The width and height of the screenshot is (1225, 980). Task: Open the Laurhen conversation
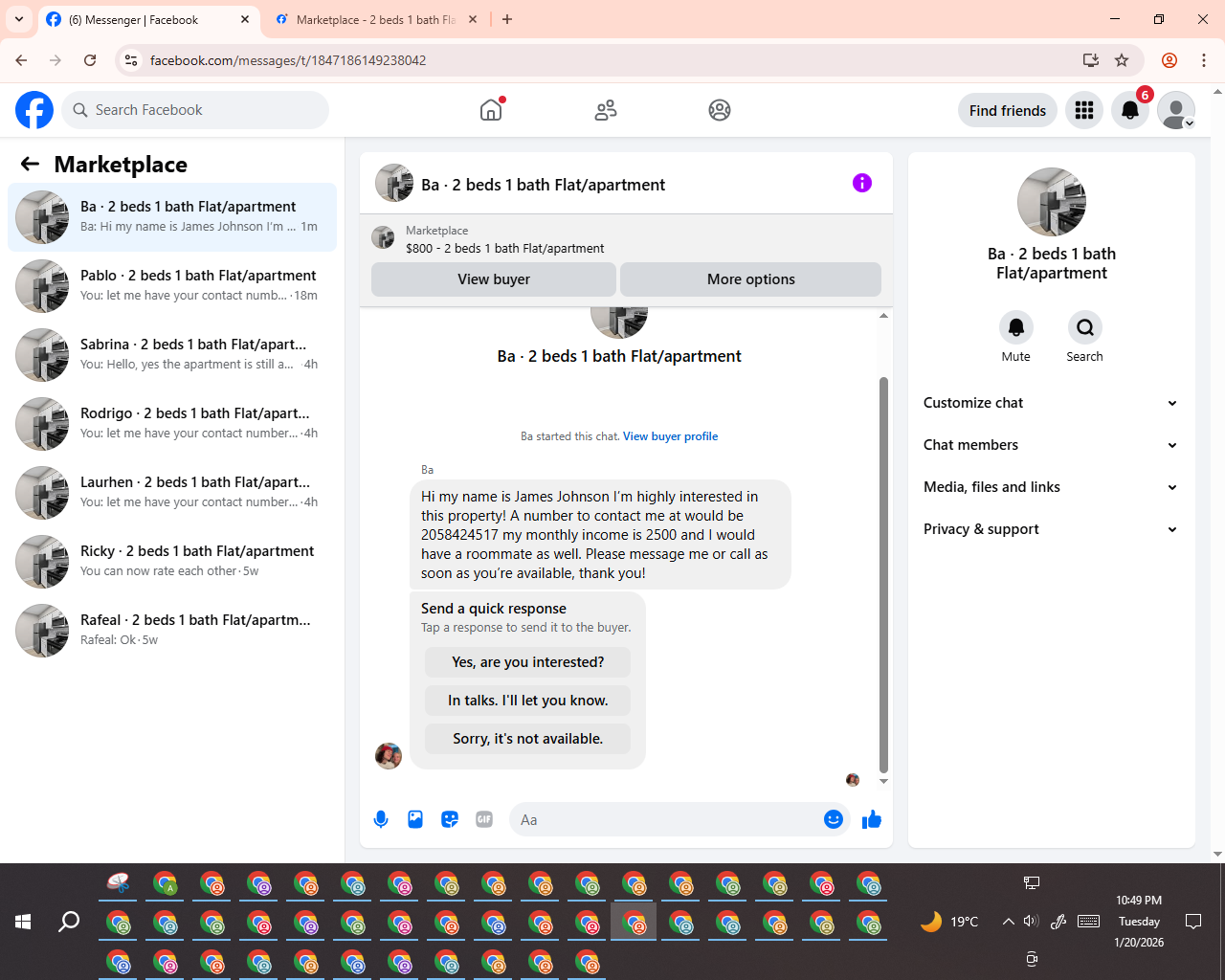[x=172, y=493]
